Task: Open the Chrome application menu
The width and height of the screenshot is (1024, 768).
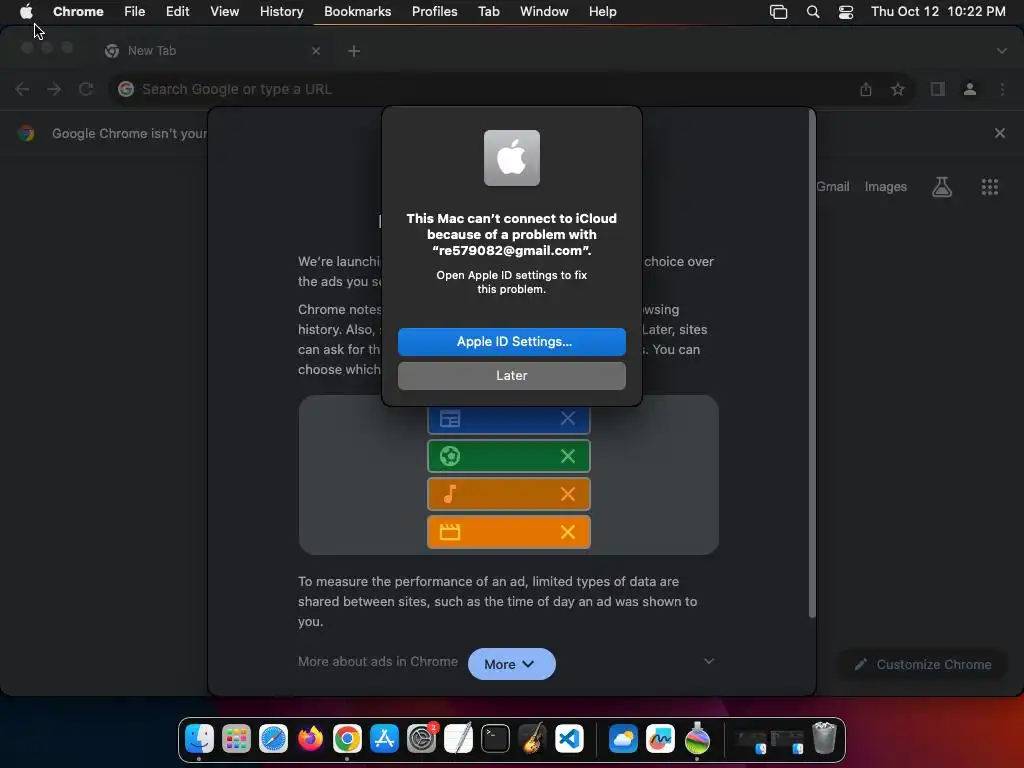Action: (78, 11)
